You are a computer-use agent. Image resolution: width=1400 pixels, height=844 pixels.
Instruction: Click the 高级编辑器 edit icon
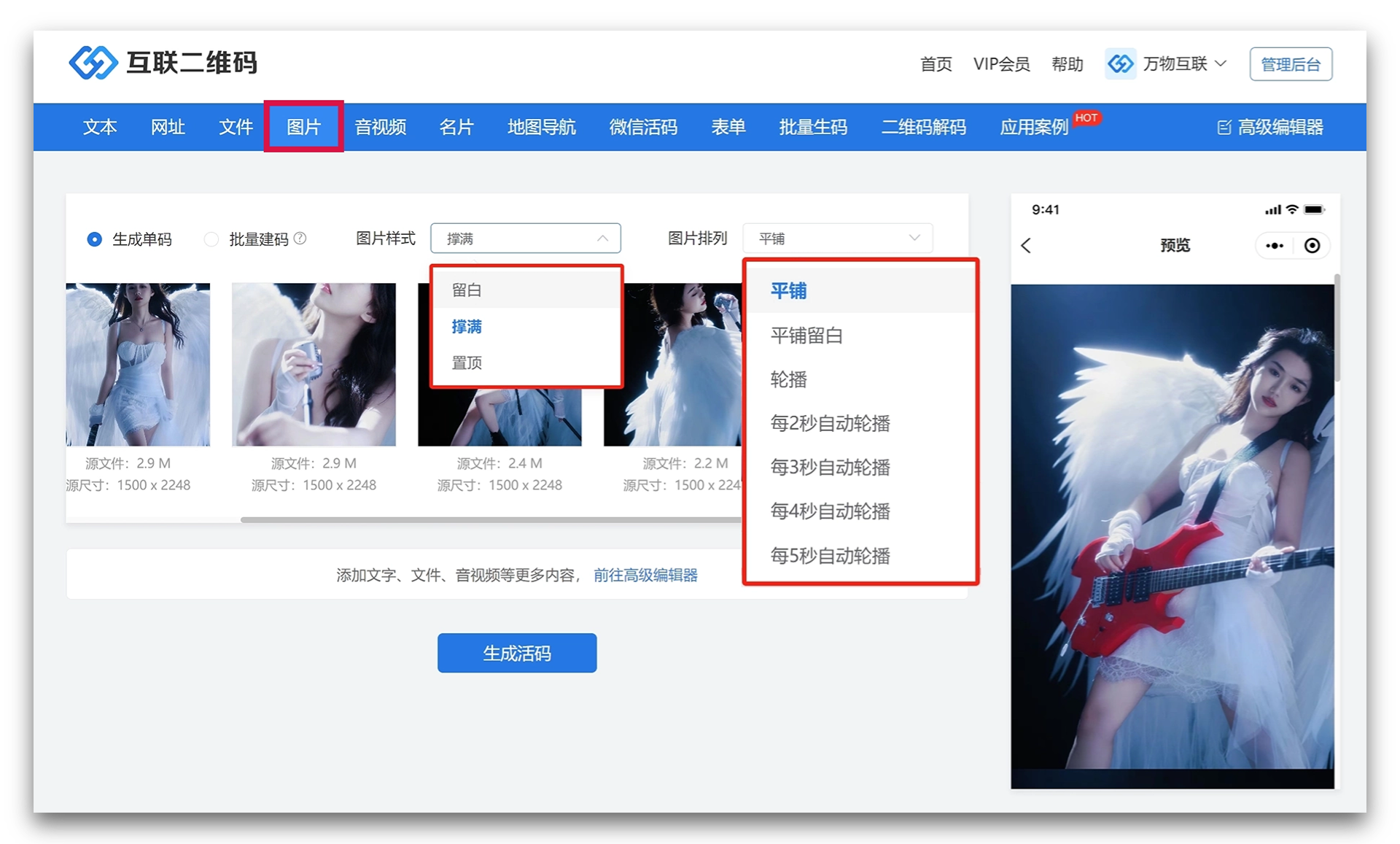coord(1224,128)
